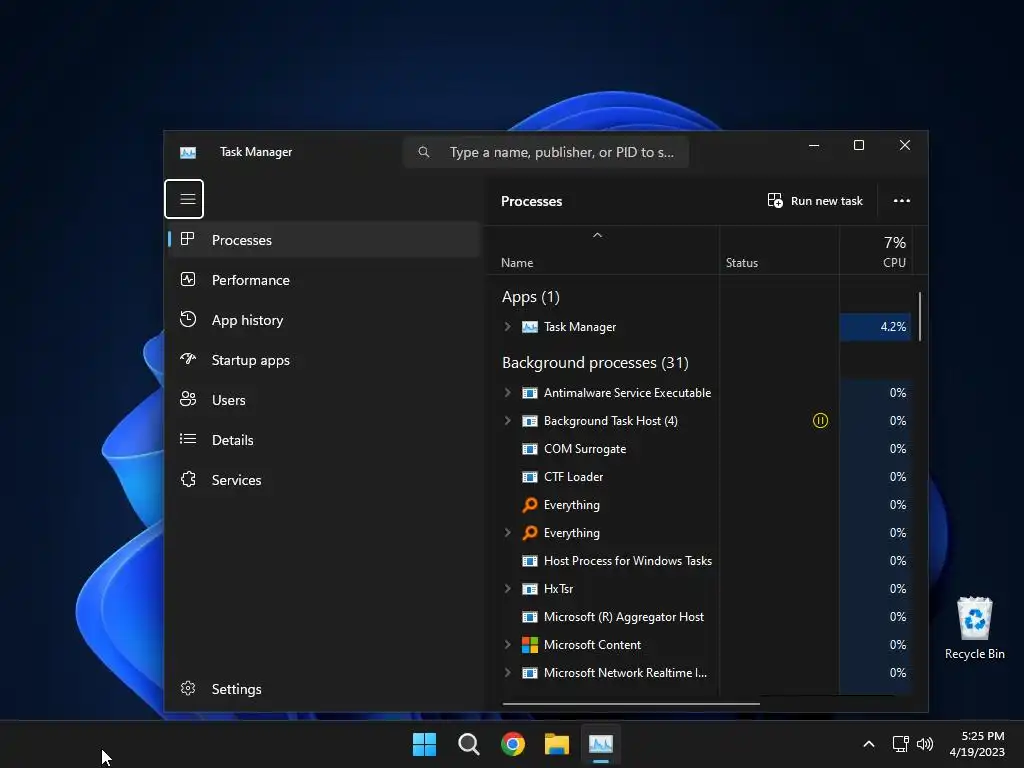Open the three-dot more options menu
This screenshot has width=1024, height=768.
(901, 200)
